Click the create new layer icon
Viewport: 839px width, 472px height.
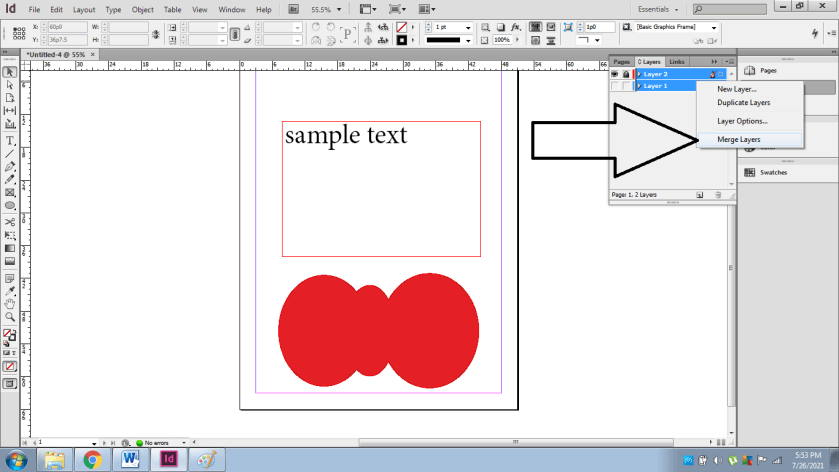coord(700,194)
